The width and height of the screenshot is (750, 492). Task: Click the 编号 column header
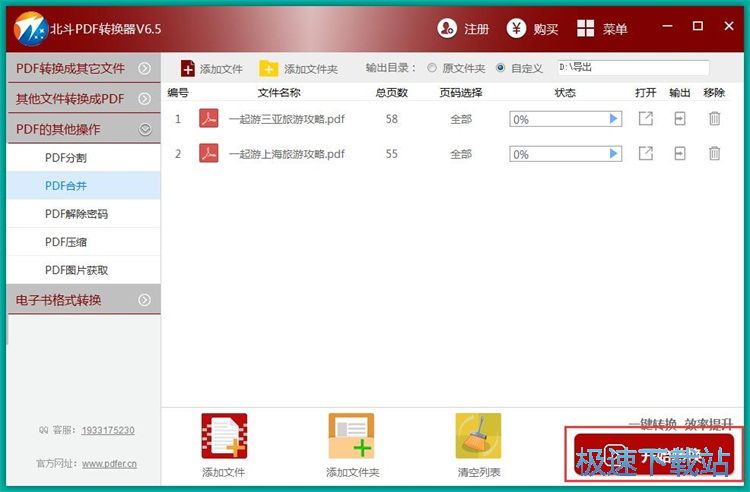click(178, 93)
